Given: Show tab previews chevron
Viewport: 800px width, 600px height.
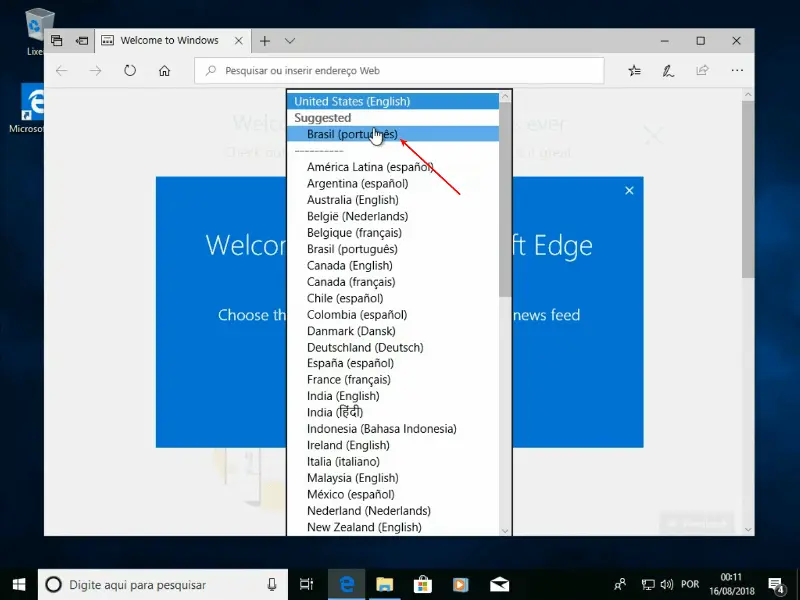Looking at the screenshot, I should [290, 41].
